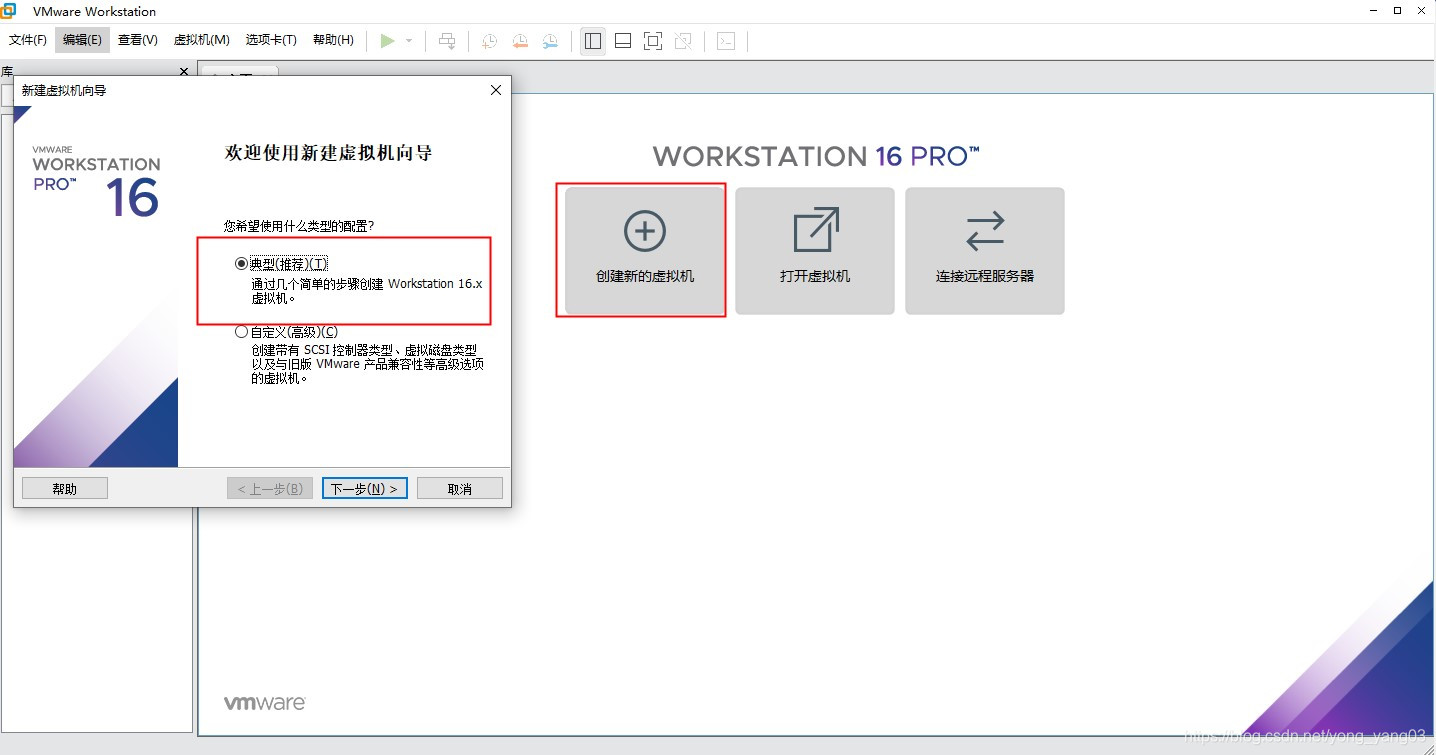The height and width of the screenshot is (755, 1436).
Task: Click the console view toolbar icon
Action: click(x=726, y=41)
